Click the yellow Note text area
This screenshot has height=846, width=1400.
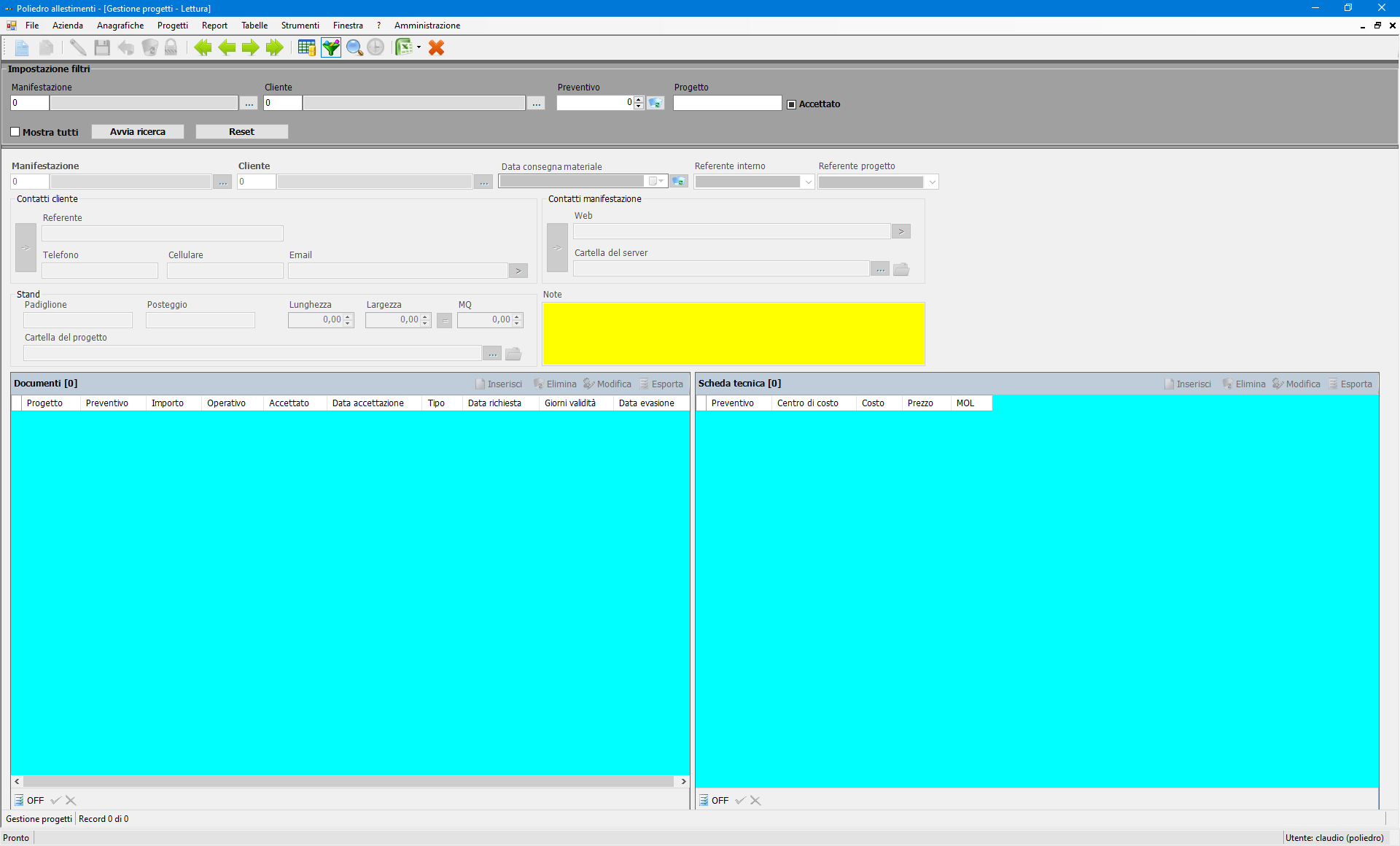pyautogui.click(x=734, y=334)
